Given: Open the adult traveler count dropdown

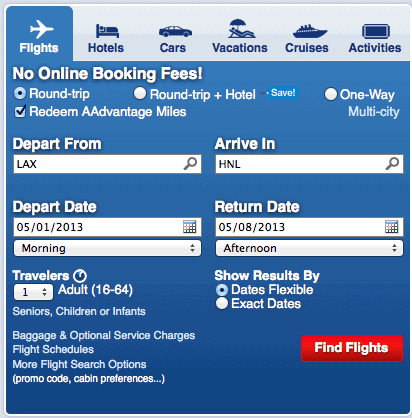Looking at the screenshot, I should [x=33, y=292].
